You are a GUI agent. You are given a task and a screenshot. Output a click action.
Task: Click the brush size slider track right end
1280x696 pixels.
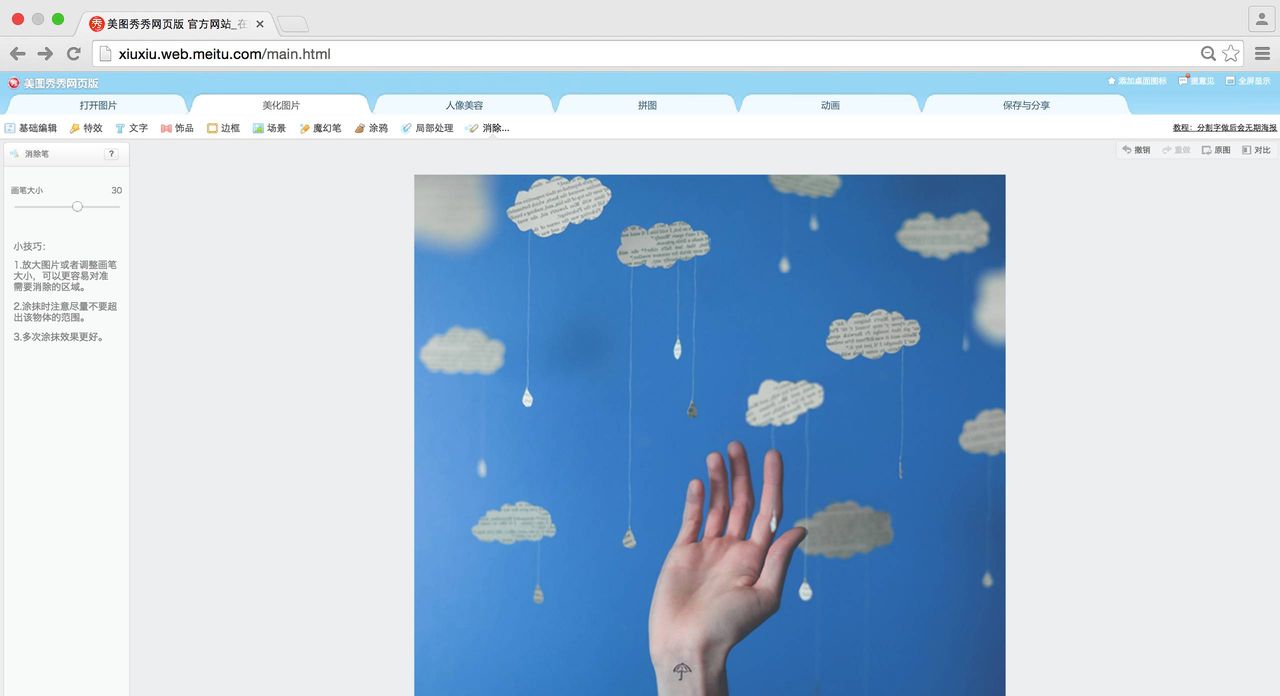[x=117, y=206]
